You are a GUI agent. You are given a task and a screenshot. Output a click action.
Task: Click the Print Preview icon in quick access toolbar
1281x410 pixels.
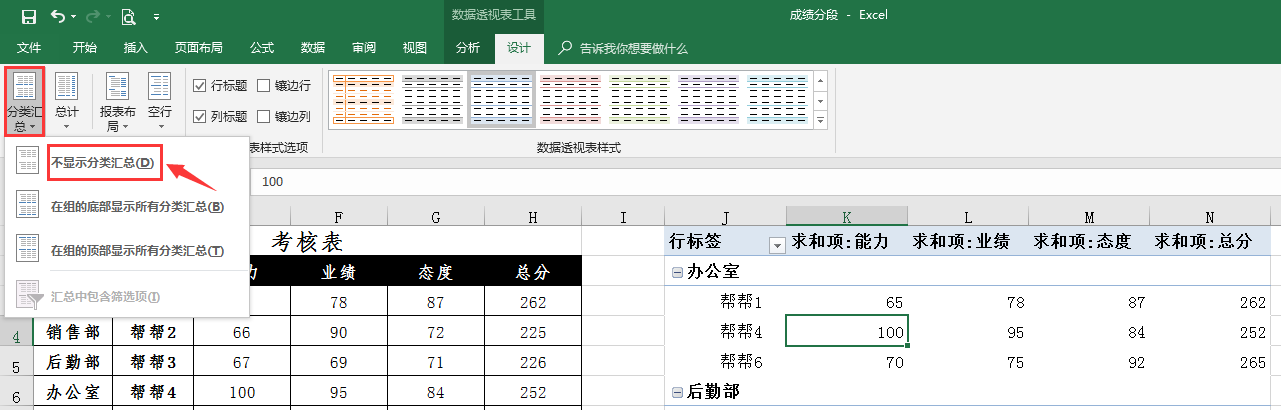click(128, 16)
